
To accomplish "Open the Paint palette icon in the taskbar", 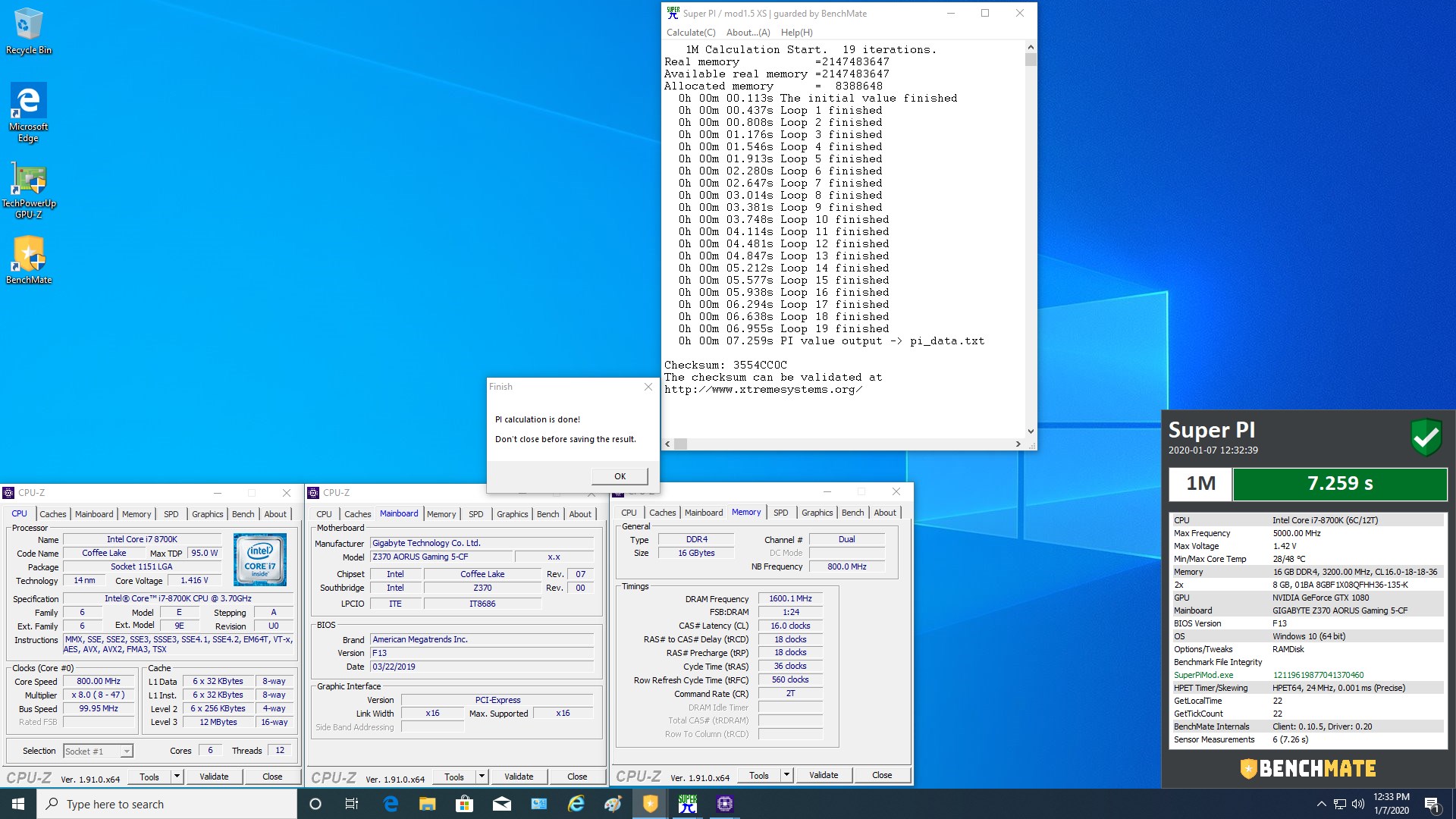I will pos(613,804).
